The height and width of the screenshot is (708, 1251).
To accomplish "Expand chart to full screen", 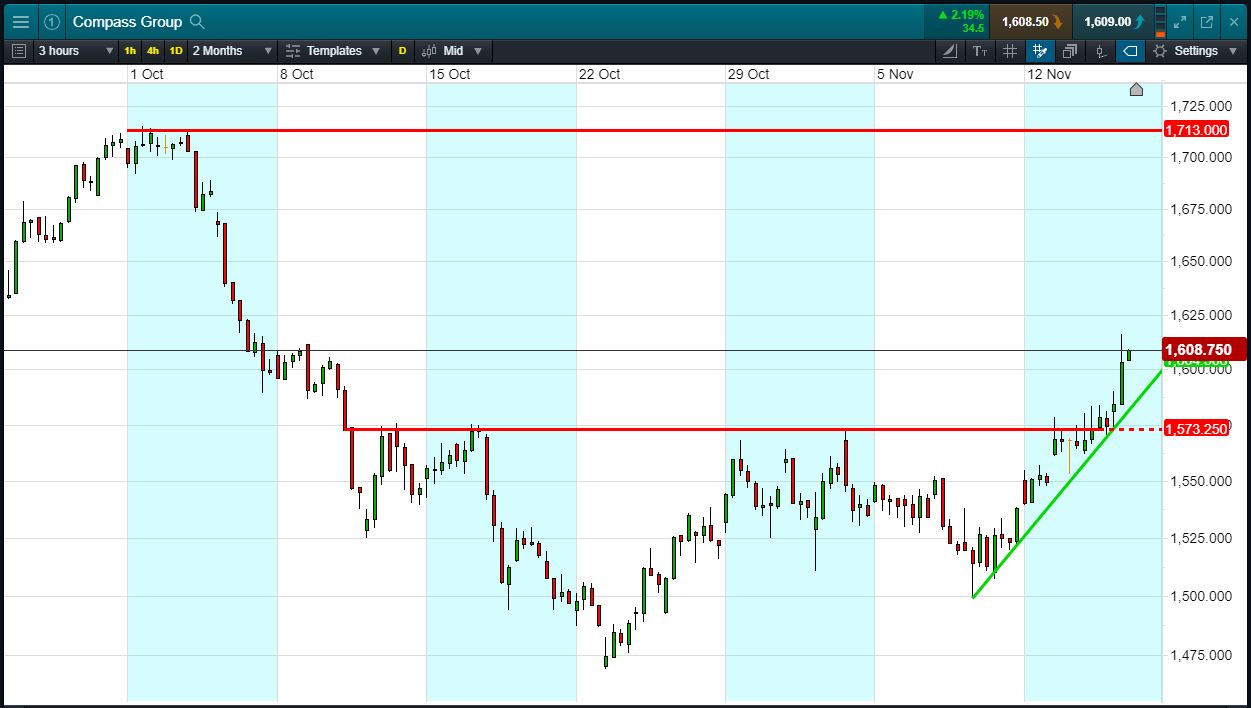I will pos(1181,21).
